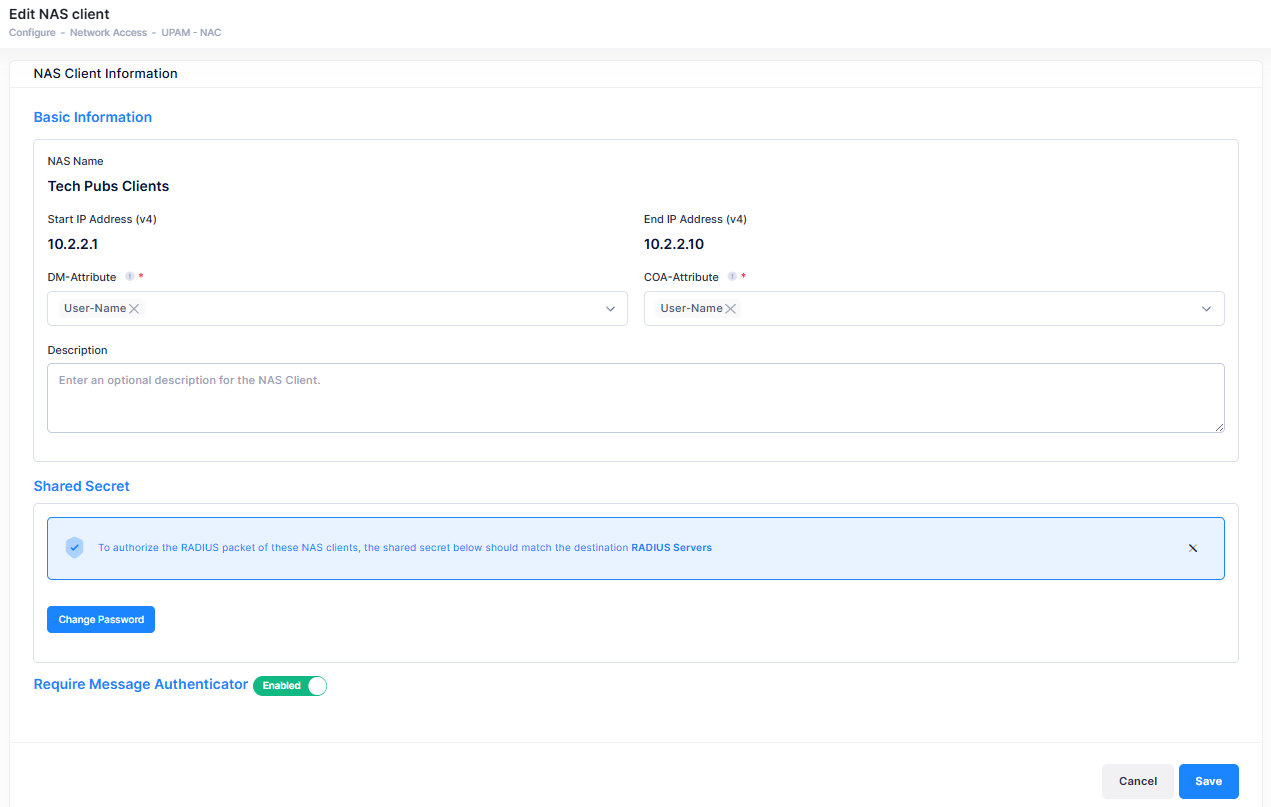The height and width of the screenshot is (807, 1271).
Task: Click the COA-Attribute info icon
Action: point(732,277)
